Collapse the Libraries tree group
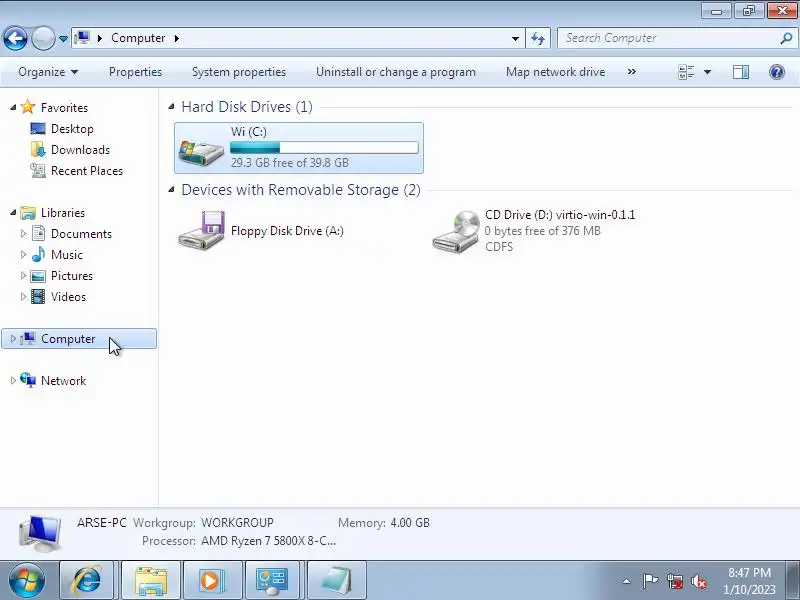Viewport: 800px width, 600px height. (13, 212)
